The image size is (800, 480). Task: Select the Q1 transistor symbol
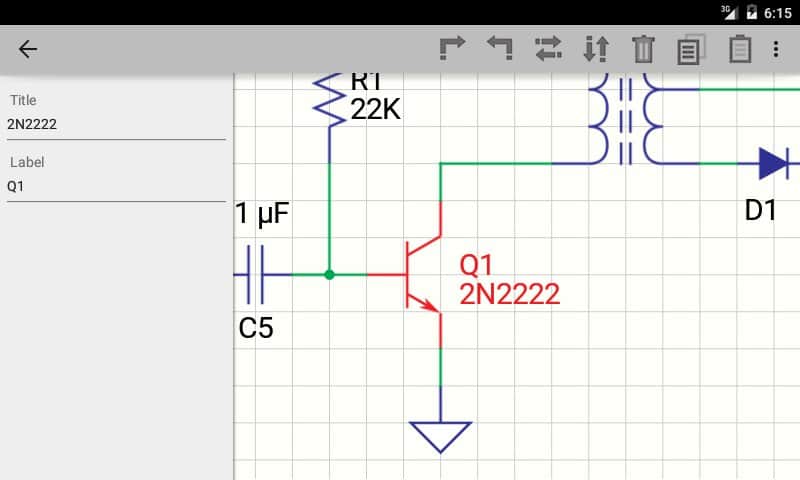pyautogui.click(x=422, y=273)
